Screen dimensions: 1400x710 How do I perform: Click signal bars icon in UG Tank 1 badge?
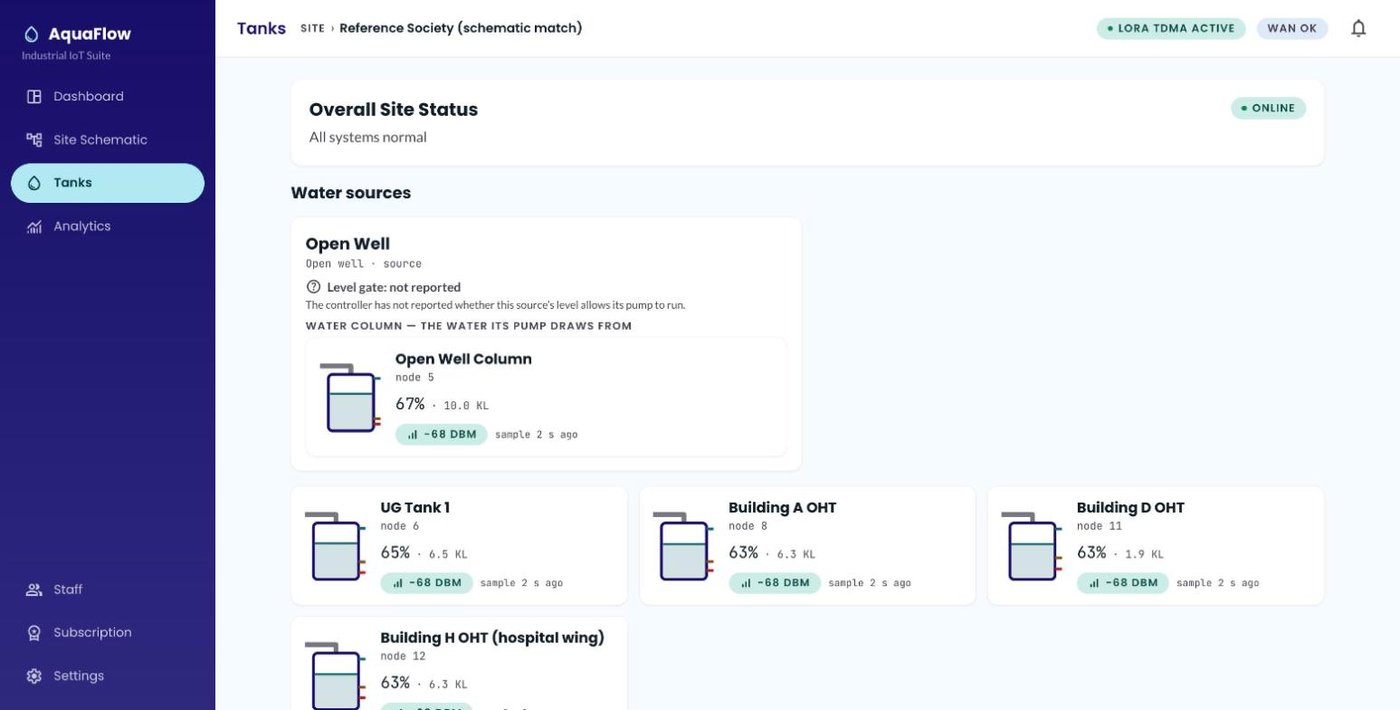point(398,583)
